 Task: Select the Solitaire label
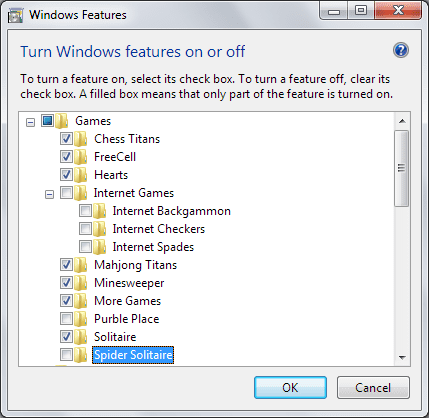click(115, 337)
